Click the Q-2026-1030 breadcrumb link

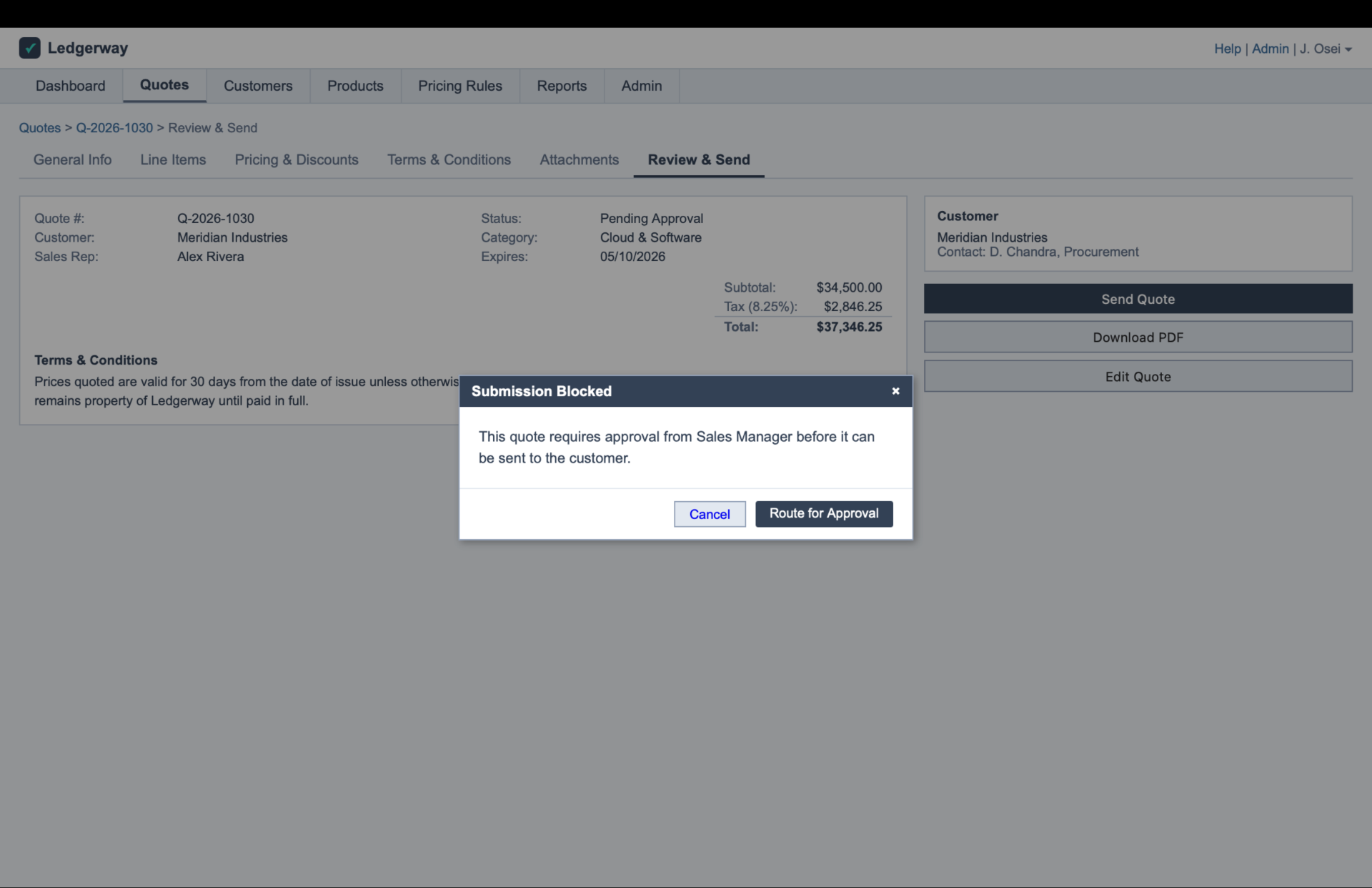point(114,128)
